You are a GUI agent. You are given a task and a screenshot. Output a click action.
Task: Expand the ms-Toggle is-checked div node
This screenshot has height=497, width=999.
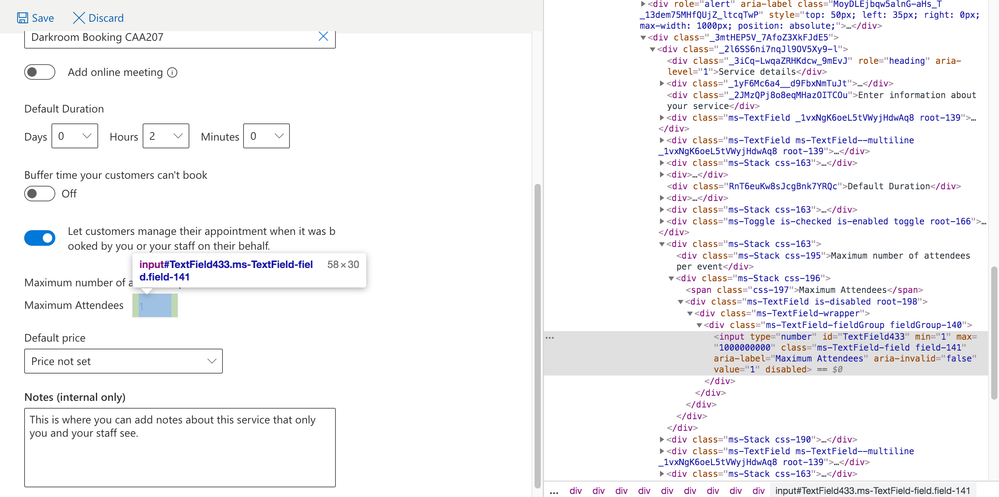click(x=662, y=221)
